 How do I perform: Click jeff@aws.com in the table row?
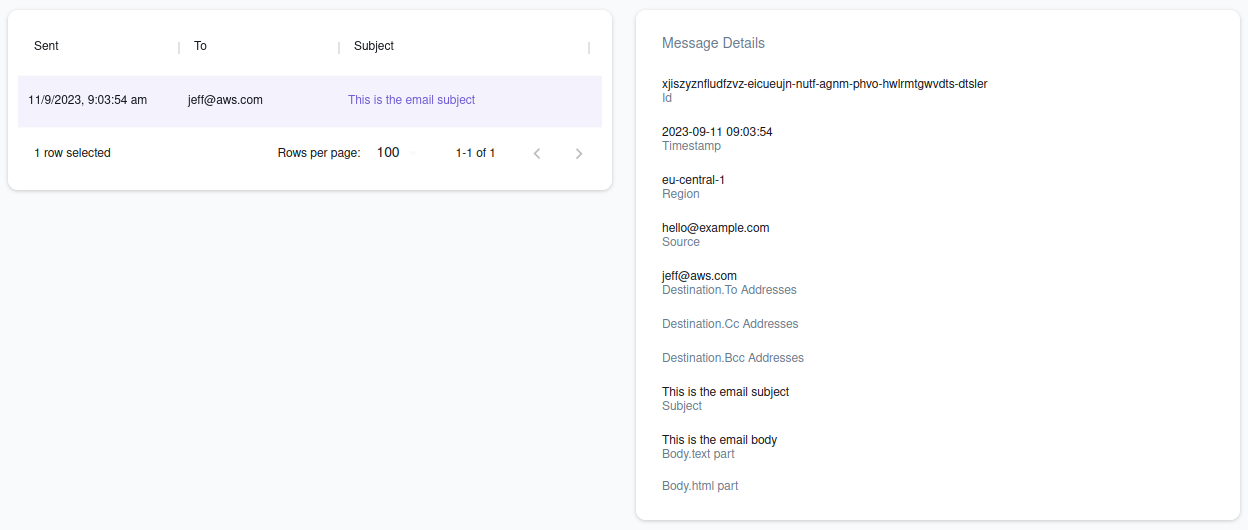(x=225, y=100)
